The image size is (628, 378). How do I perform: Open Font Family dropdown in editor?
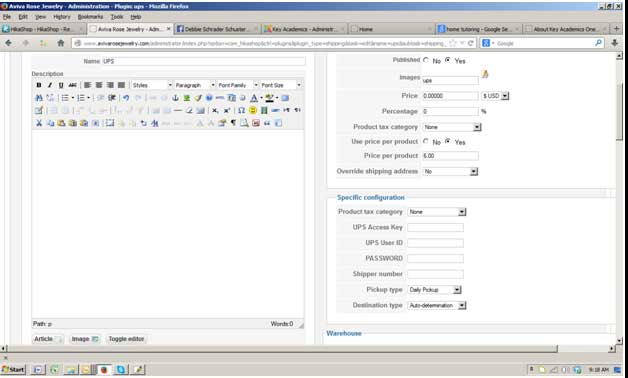tap(238, 85)
